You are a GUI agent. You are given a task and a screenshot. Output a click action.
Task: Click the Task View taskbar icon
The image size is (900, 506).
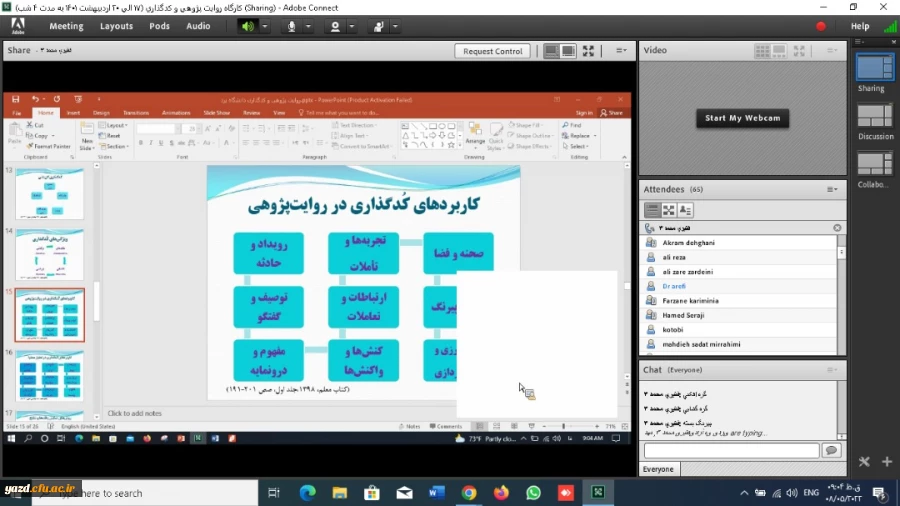[x=274, y=493]
